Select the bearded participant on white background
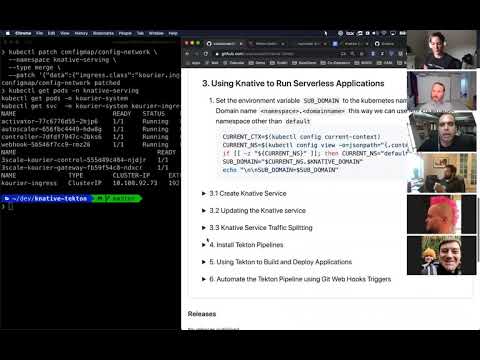The height and width of the screenshot is (360, 480). tap(441, 90)
